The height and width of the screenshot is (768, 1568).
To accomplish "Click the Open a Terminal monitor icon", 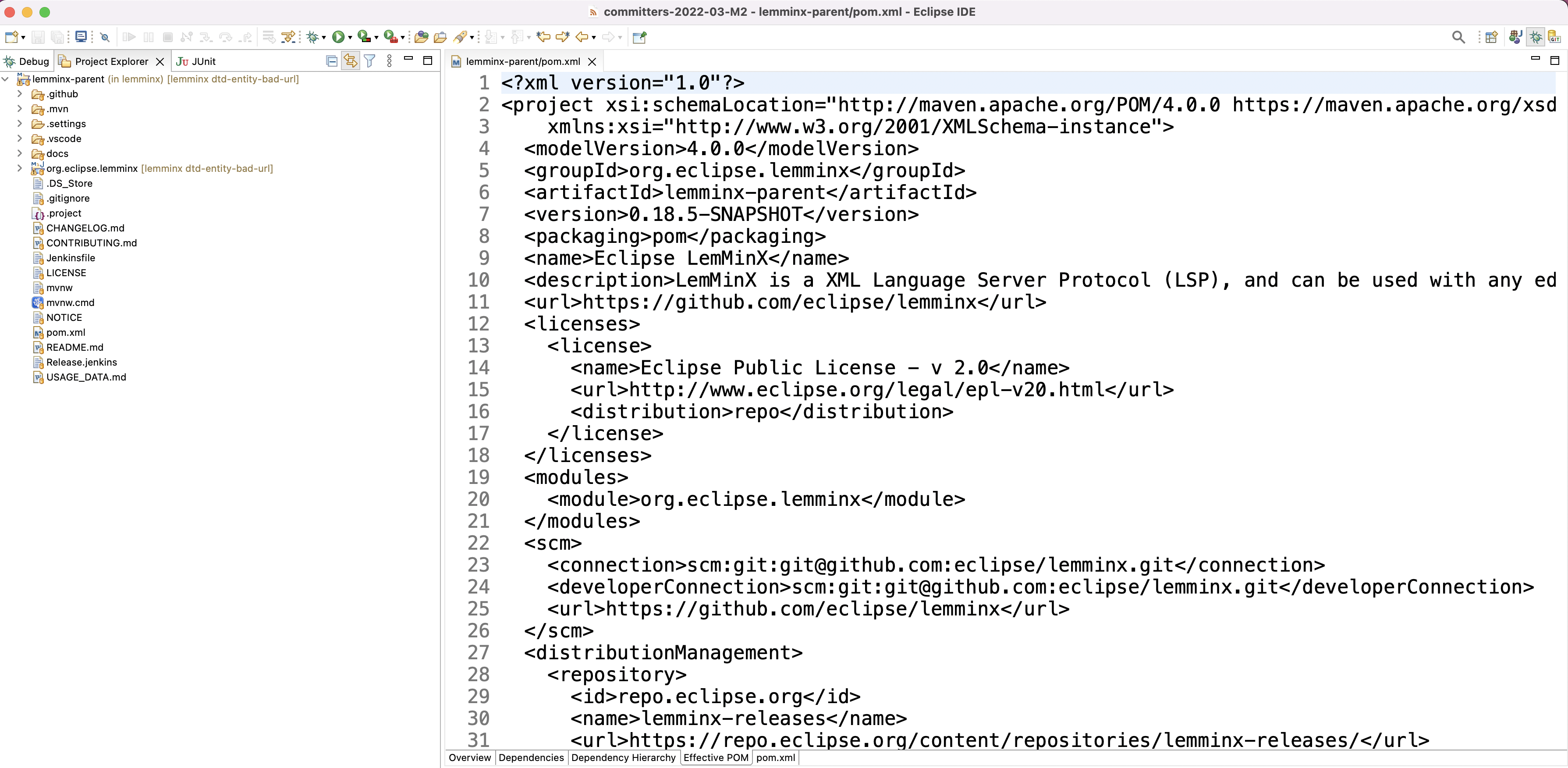I will (x=81, y=37).
